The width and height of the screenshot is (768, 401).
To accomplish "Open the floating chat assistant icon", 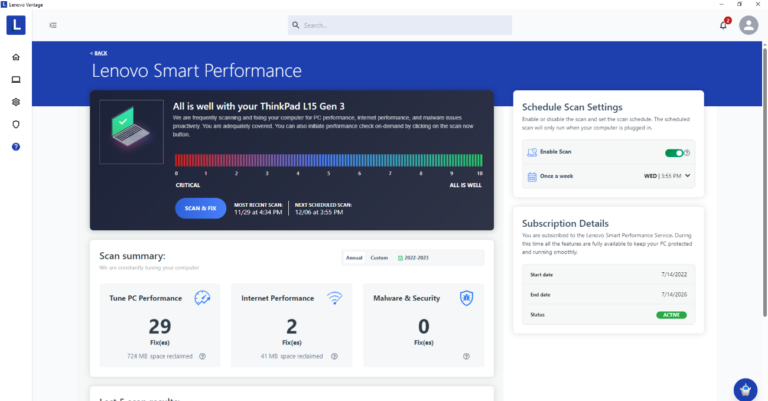I will 743,389.
